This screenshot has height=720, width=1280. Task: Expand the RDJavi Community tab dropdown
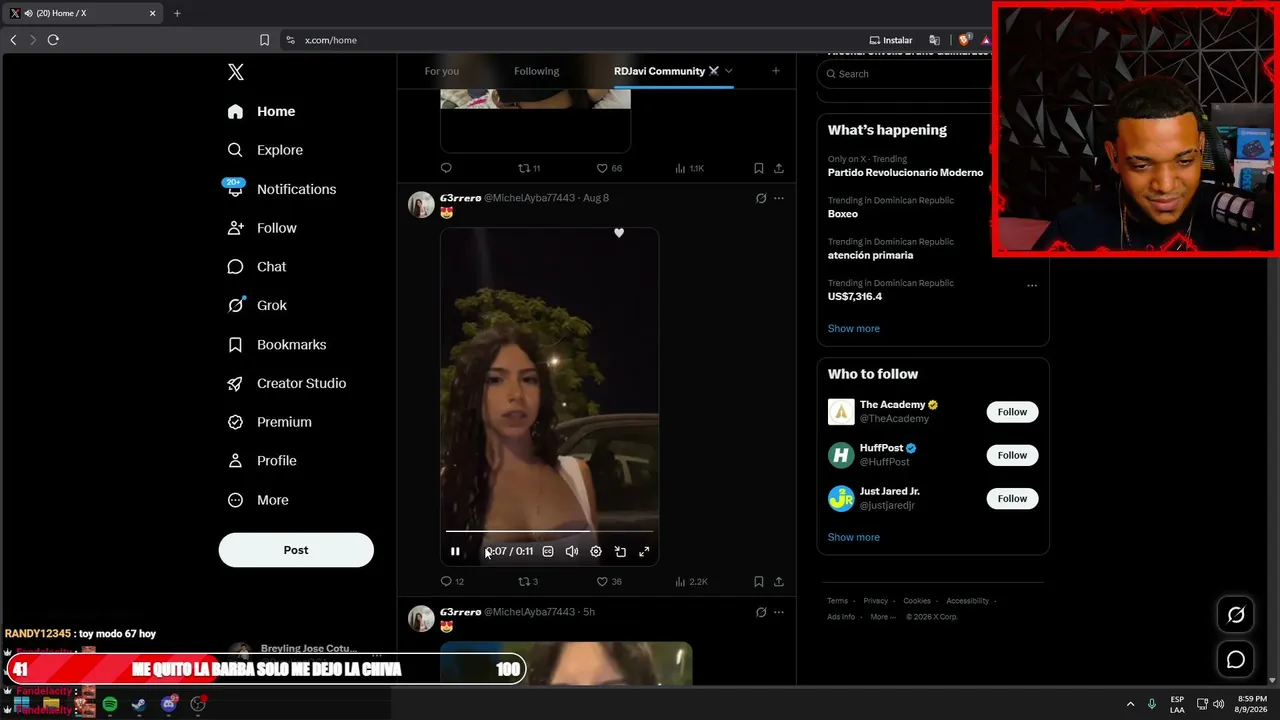(728, 71)
